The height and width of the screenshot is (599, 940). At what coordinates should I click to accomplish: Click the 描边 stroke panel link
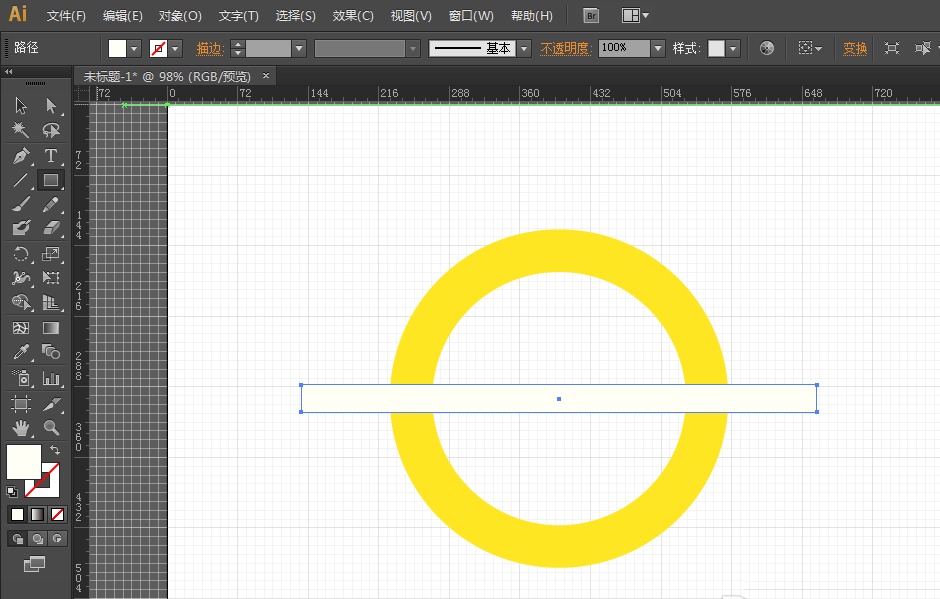click(x=209, y=48)
